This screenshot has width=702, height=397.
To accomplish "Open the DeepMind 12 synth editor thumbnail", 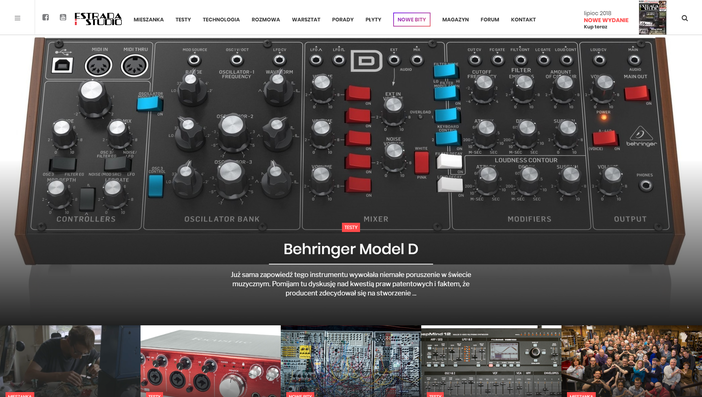I will pyautogui.click(x=491, y=361).
